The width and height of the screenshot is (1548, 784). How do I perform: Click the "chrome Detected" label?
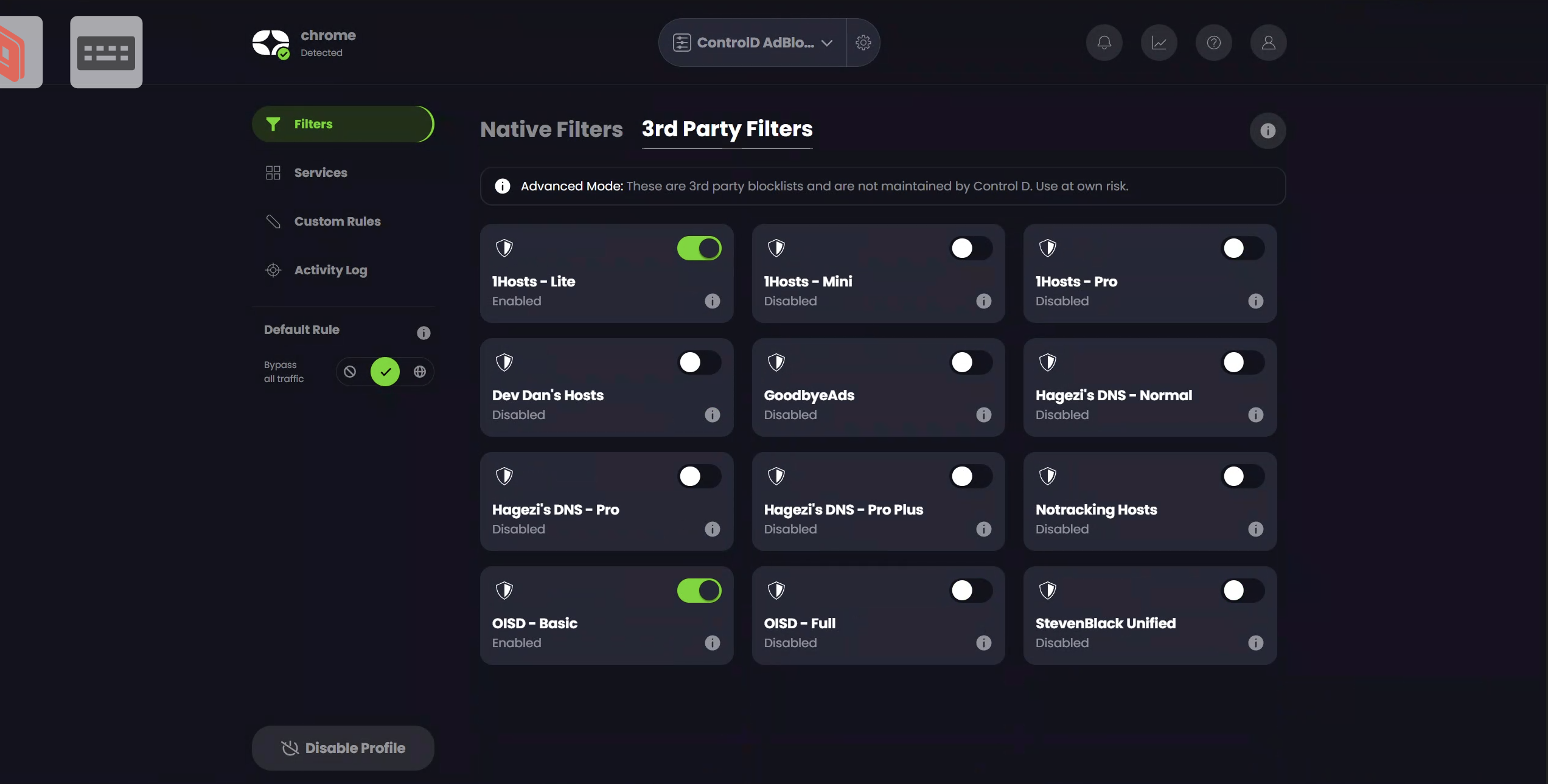(328, 43)
